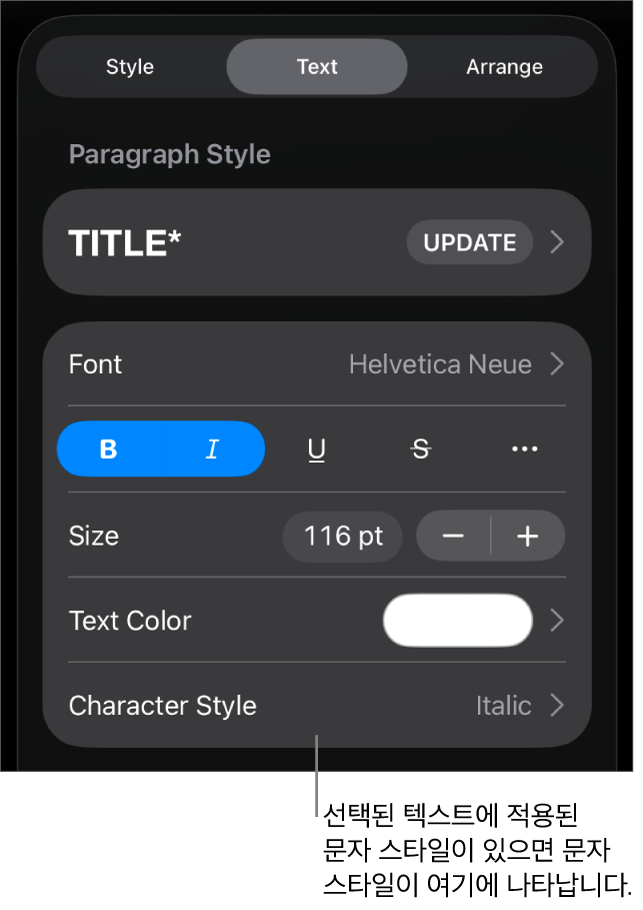Open Helvetica Neue font picker
Image resolution: width=643 pixels, height=910 pixels.
pos(440,365)
